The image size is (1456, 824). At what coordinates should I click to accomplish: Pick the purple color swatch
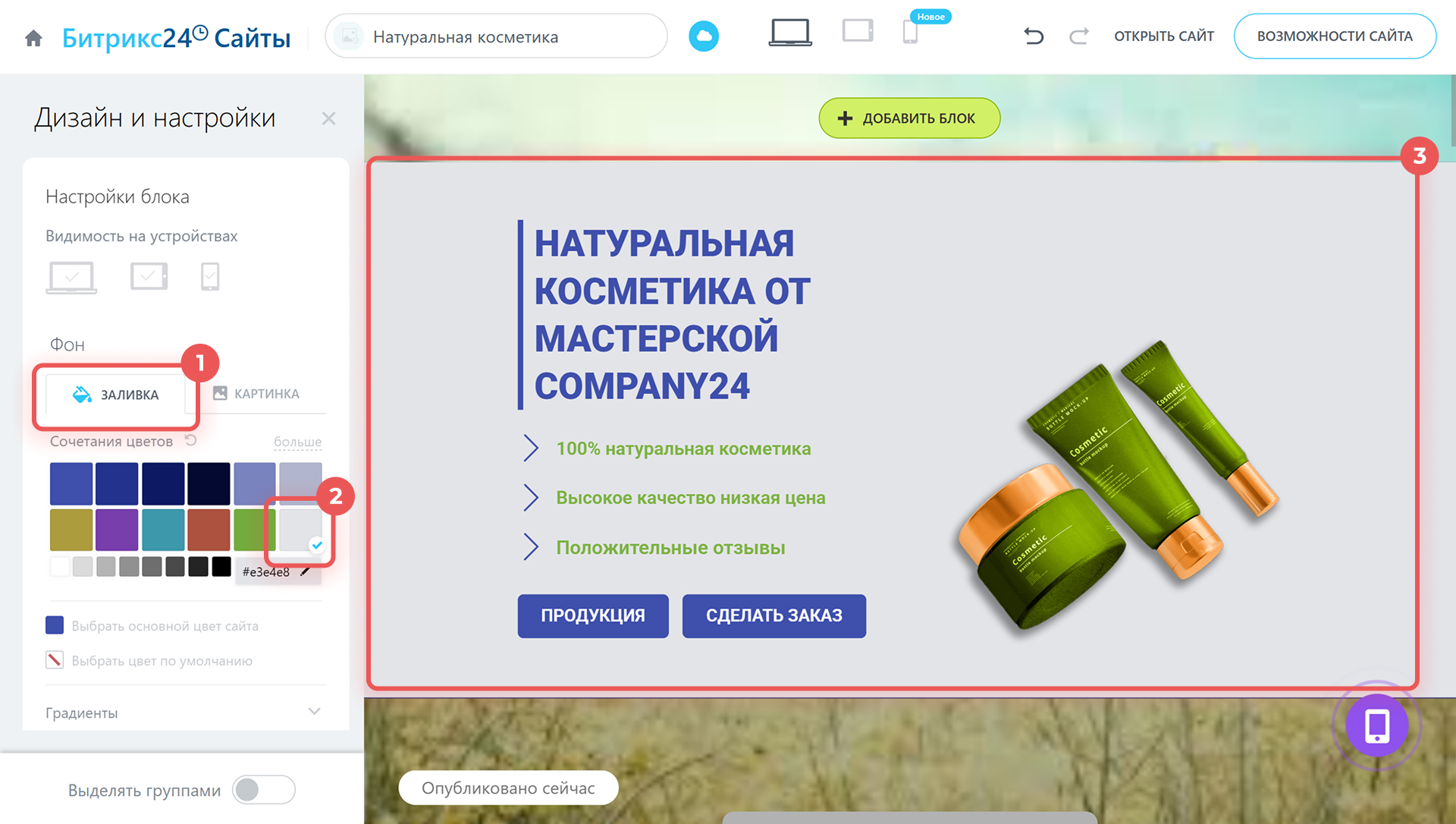click(117, 530)
